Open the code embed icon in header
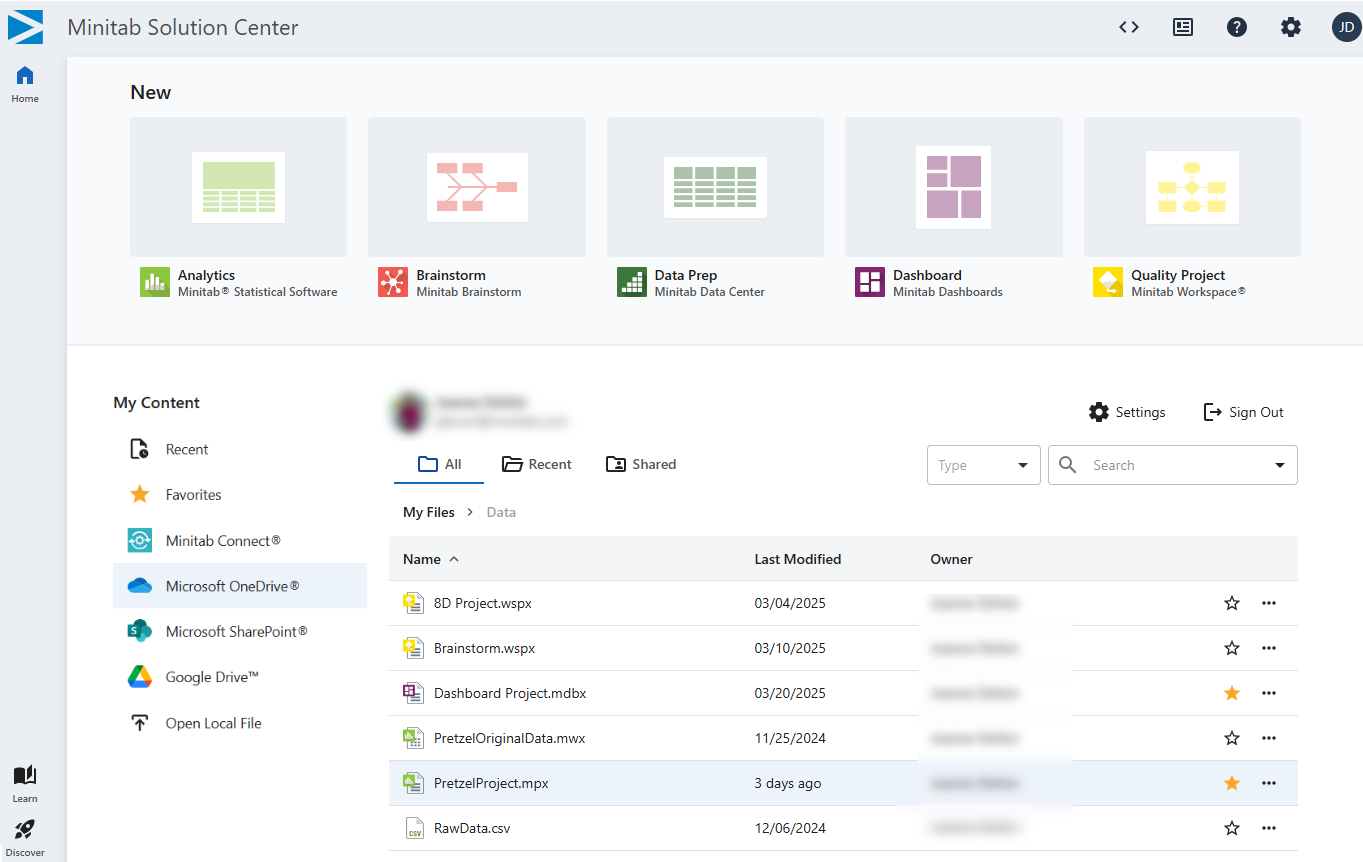Image resolution: width=1363 pixels, height=862 pixels. [x=1129, y=27]
